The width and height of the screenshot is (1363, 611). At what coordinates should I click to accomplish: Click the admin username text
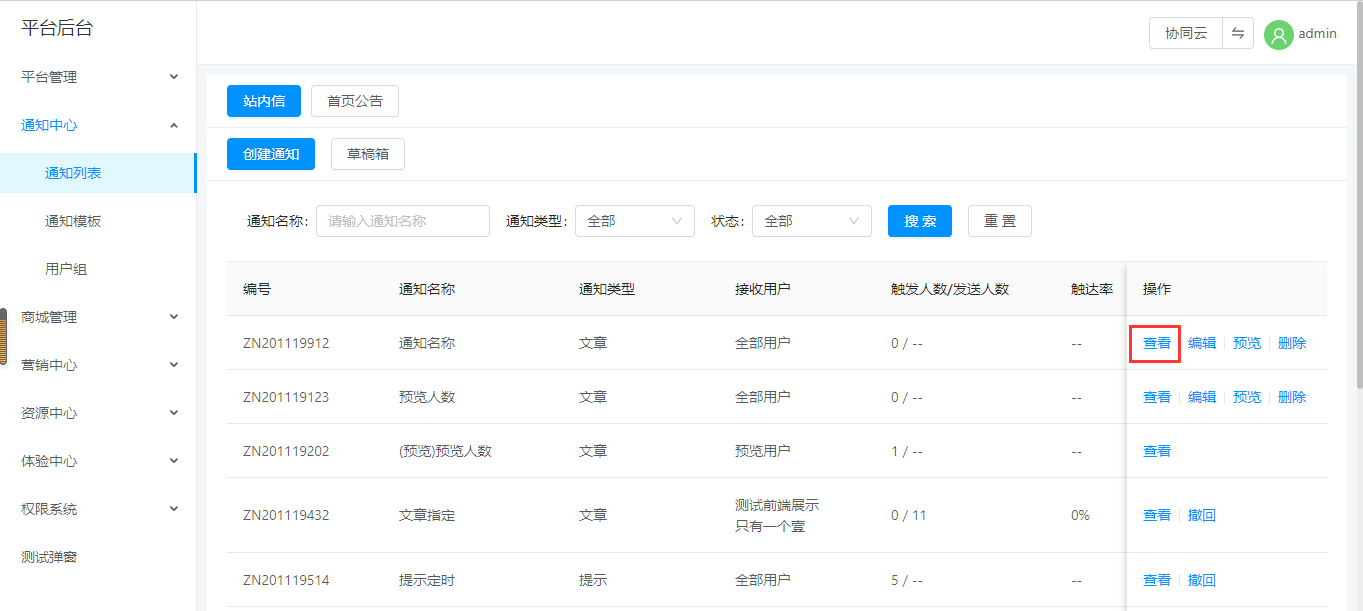pyautogui.click(x=1317, y=34)
